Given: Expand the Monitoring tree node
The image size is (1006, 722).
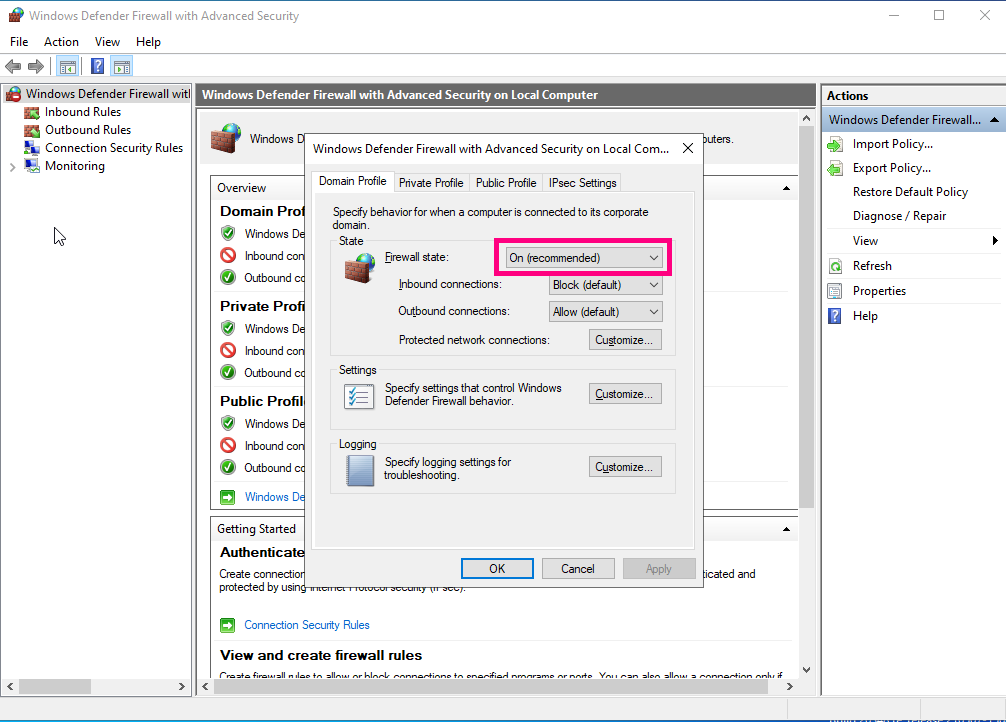Looking at the screenshot, I should [x=12, y=167].
